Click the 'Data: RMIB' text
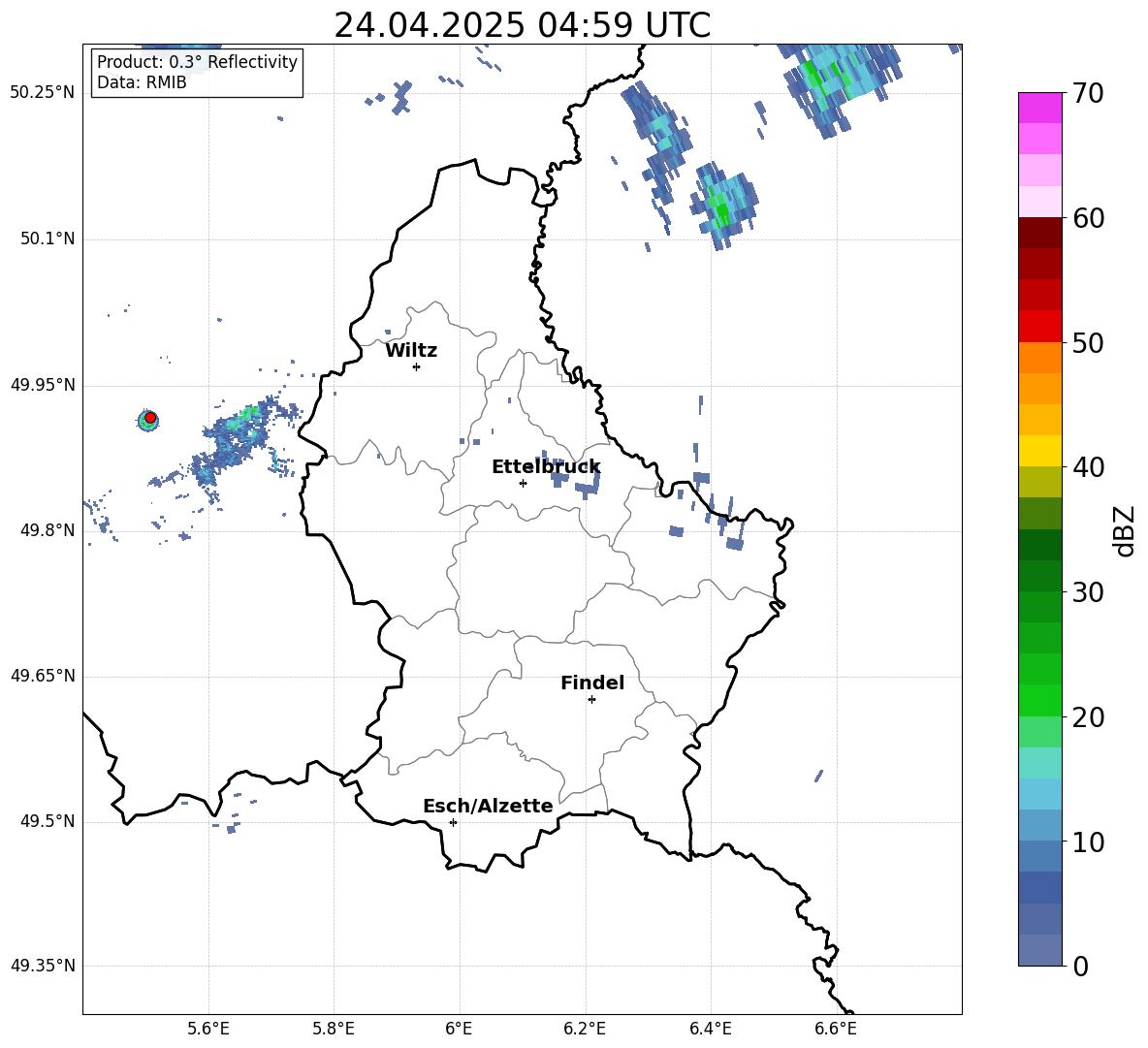 coord(142,82)
